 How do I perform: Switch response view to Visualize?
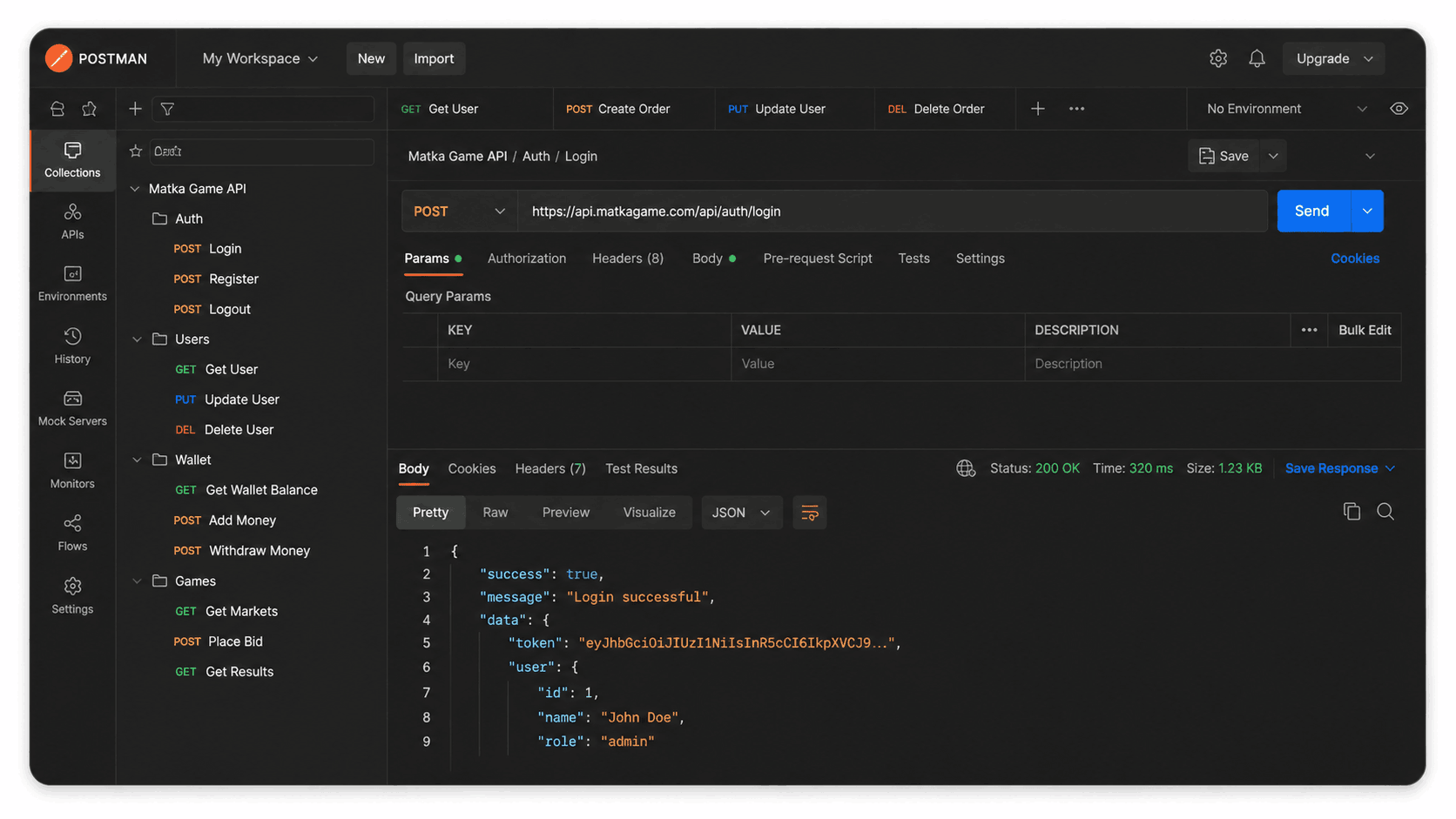pos(650,513)
